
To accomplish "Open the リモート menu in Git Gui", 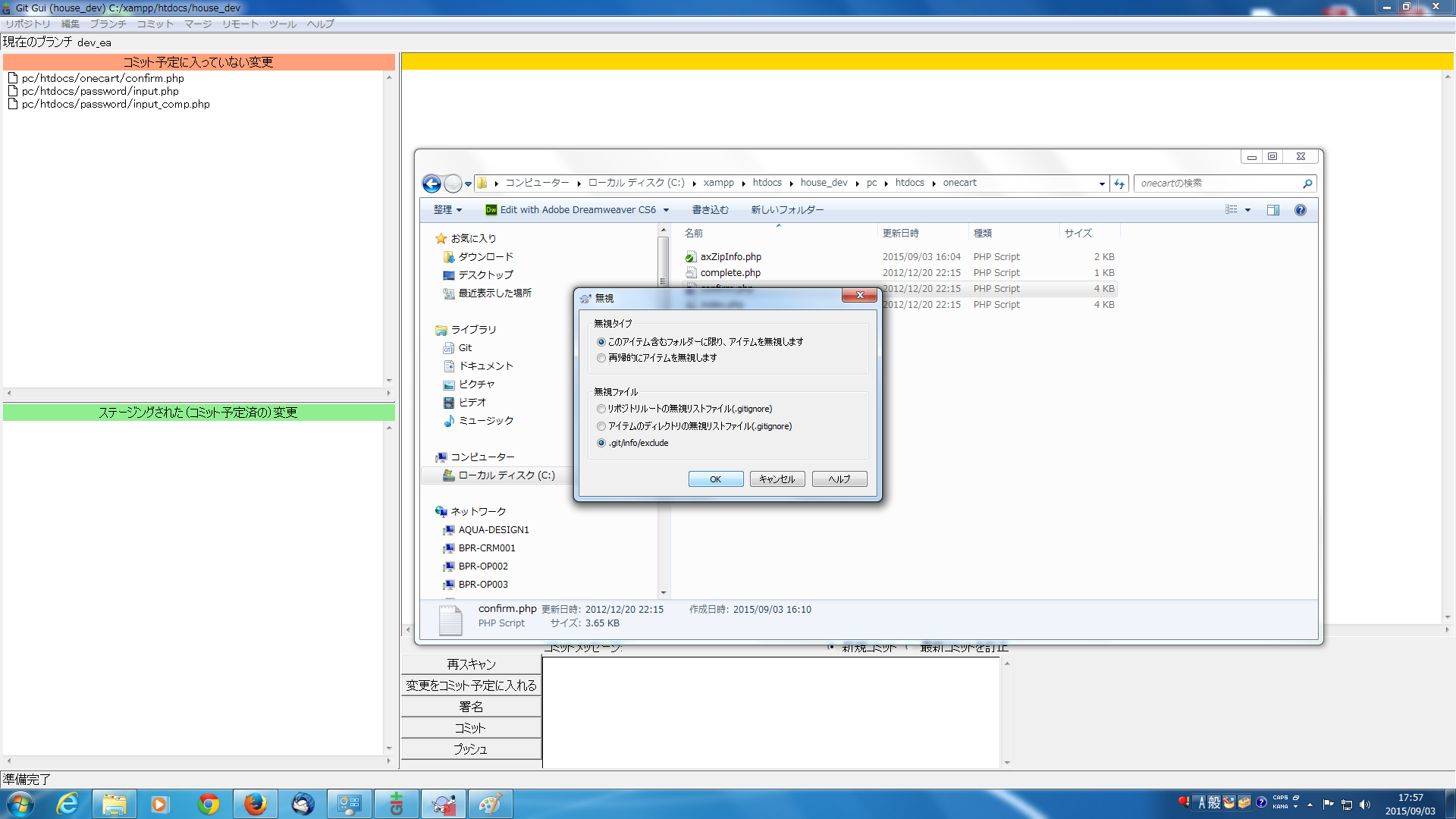I will pyautogui.click(x=240, y=24).
